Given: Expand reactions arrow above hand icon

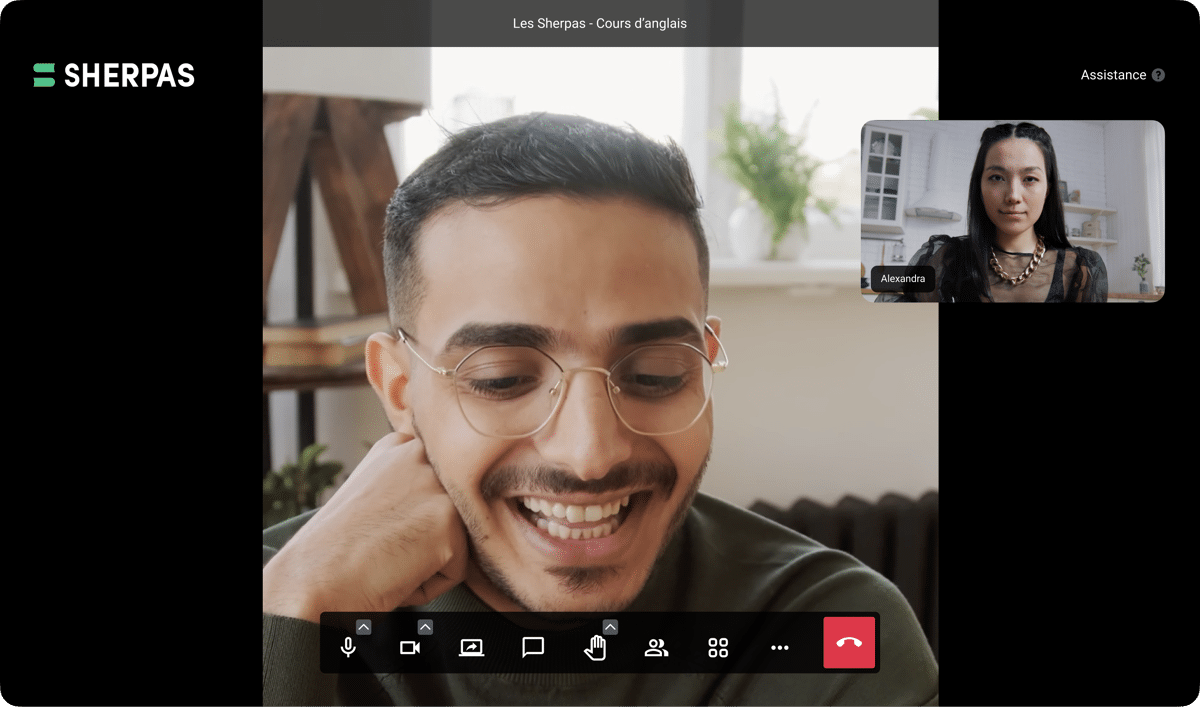Looking at the screenshot, I should point(610,627).
